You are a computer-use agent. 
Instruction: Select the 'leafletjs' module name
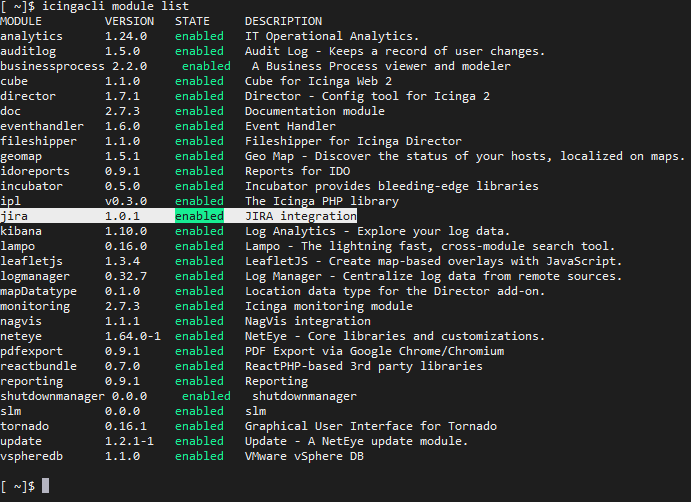point(31,261)
